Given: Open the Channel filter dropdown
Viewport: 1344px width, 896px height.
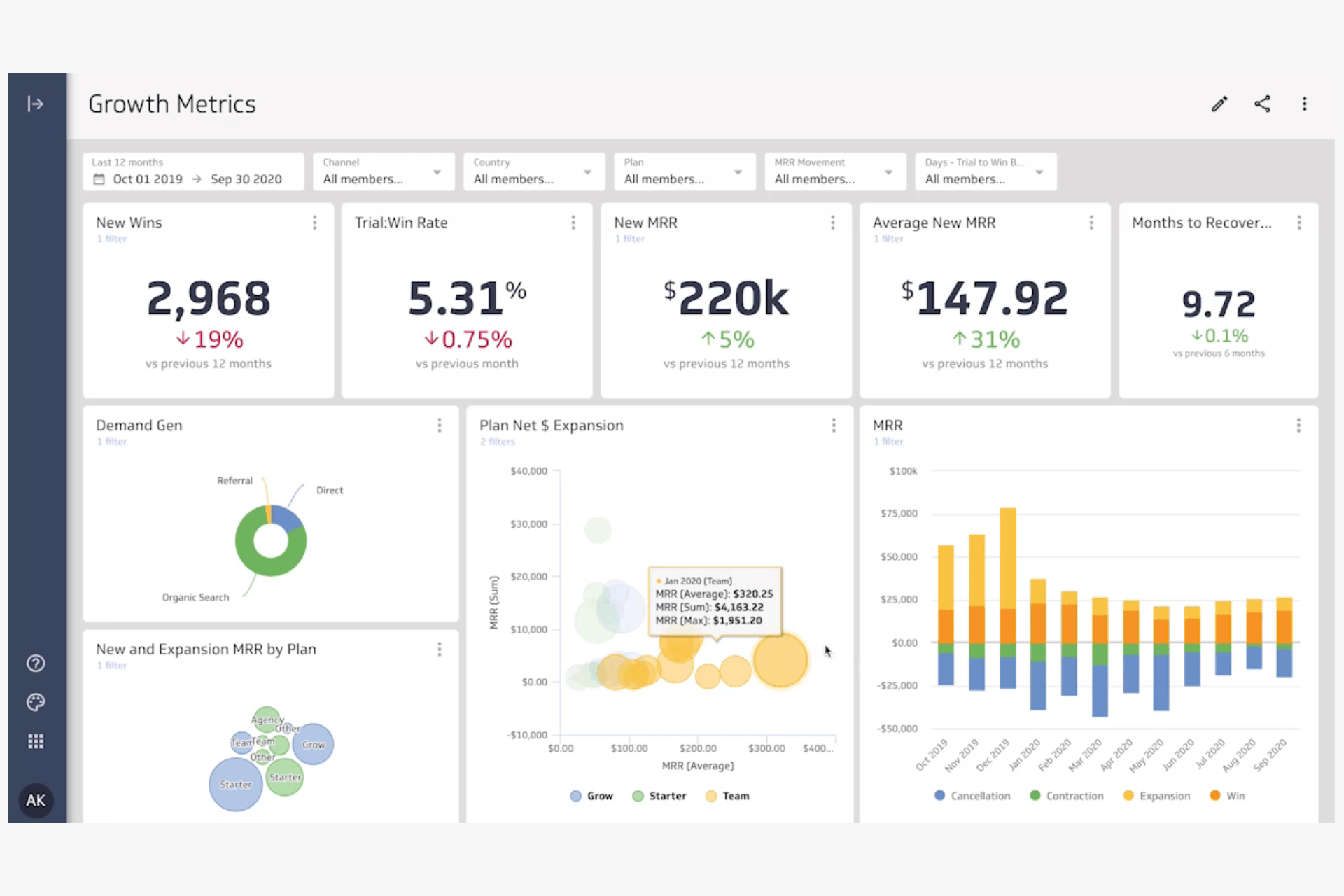Looking at the screenshot, I should [384, 171].
